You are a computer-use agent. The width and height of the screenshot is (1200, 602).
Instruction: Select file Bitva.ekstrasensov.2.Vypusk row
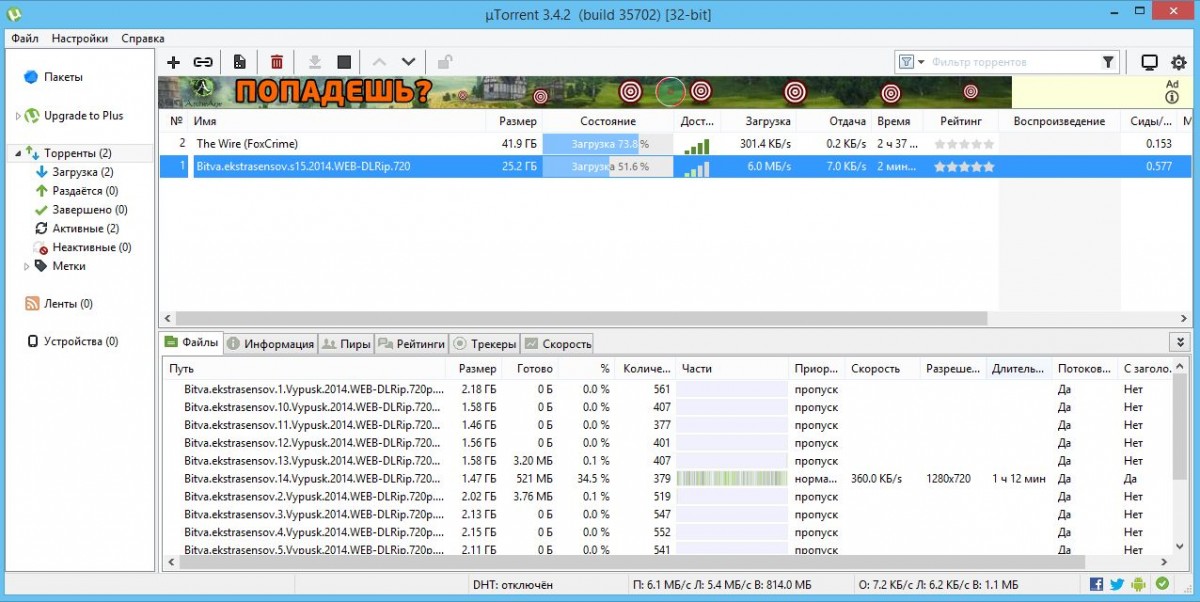[x=668, y=497]
